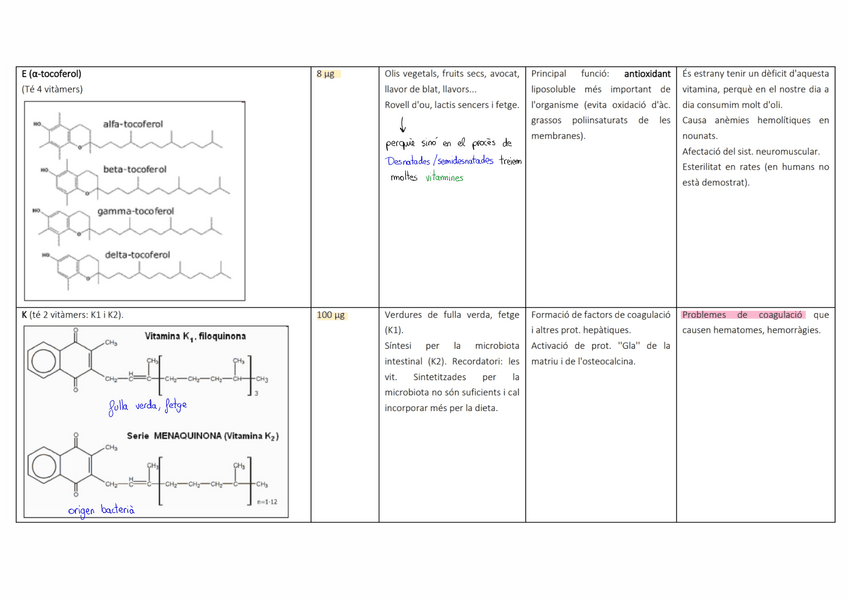Click 'Activació de prot. "Gla" de la' line
Screen dimensions: 848x600
601,346
